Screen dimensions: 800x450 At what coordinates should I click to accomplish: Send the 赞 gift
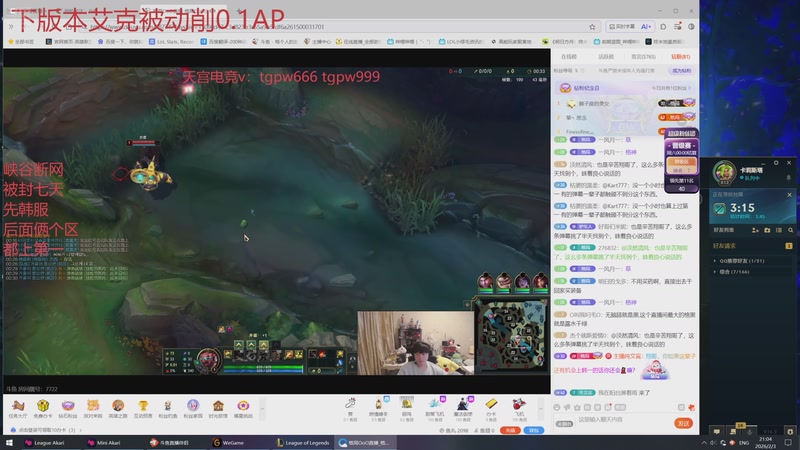tap(350, 409)
